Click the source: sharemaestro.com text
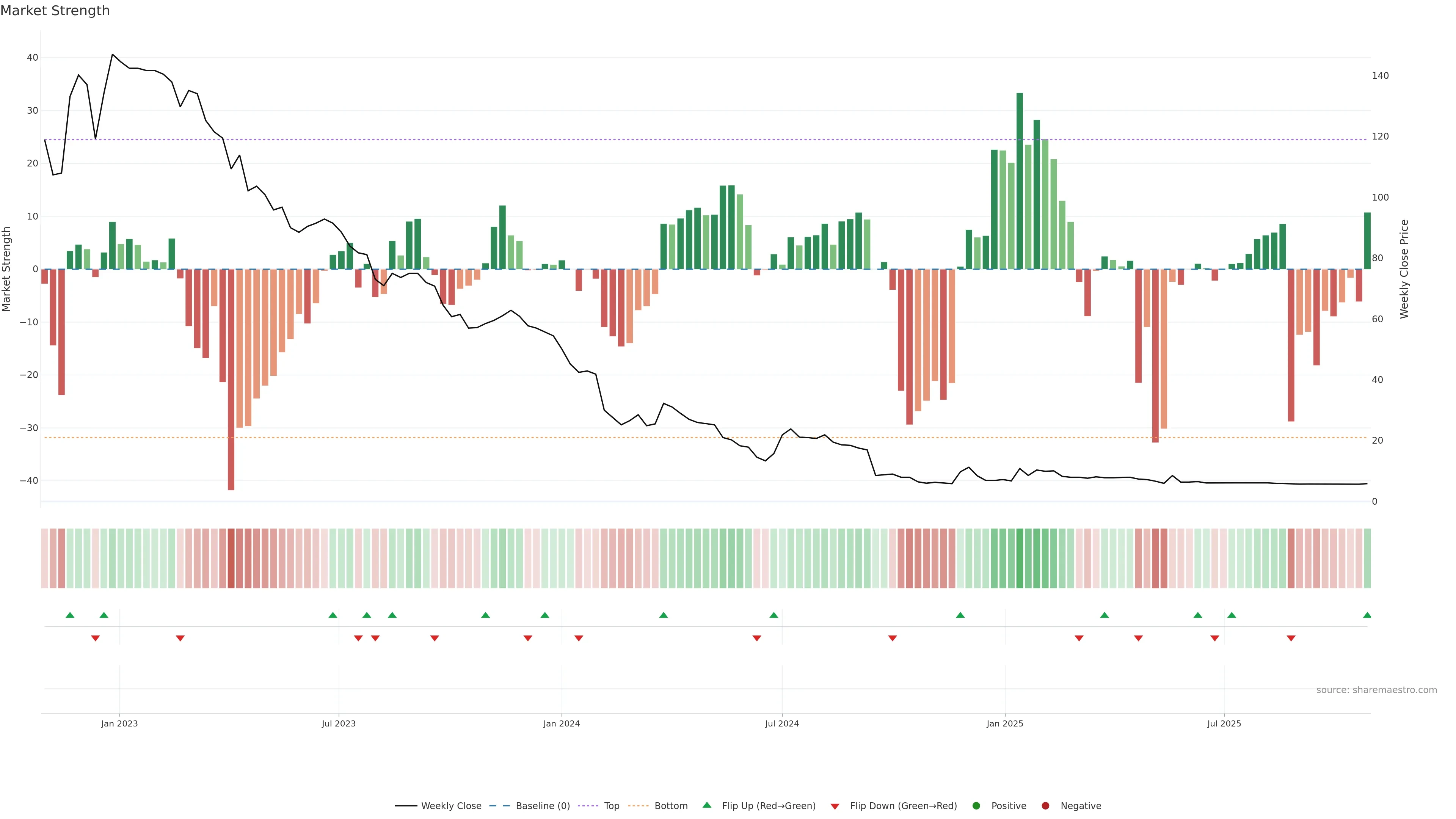Viewport: 1456px width, 819px height. pyautogui.click(x=1376, y=690)
